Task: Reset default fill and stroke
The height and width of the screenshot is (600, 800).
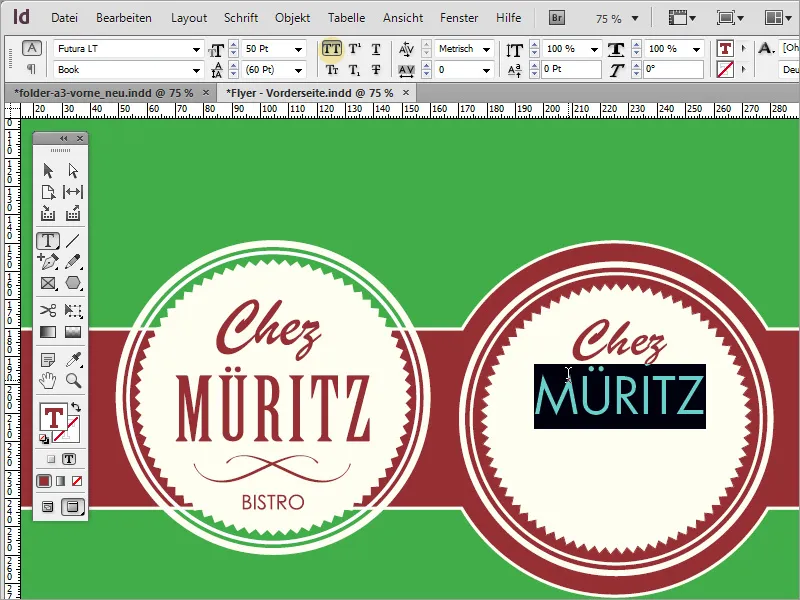Action: tap(44, 438)
